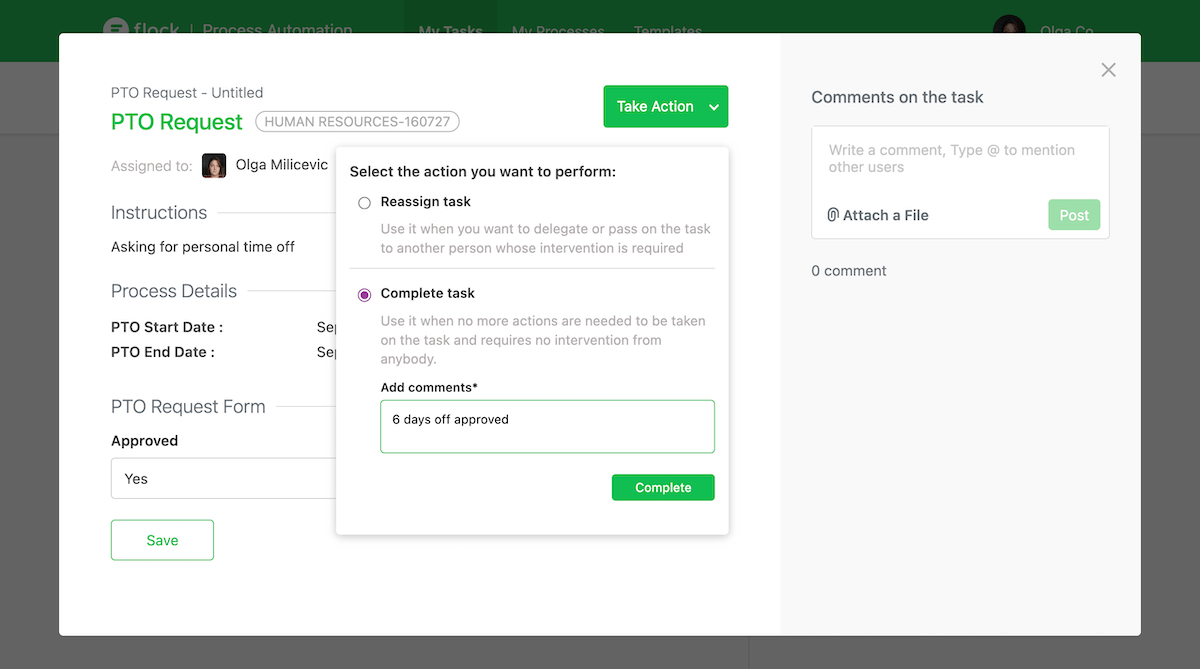Close the task dialog with X icon
The width and height of the screenshot is (1200, 669).
1108,70
